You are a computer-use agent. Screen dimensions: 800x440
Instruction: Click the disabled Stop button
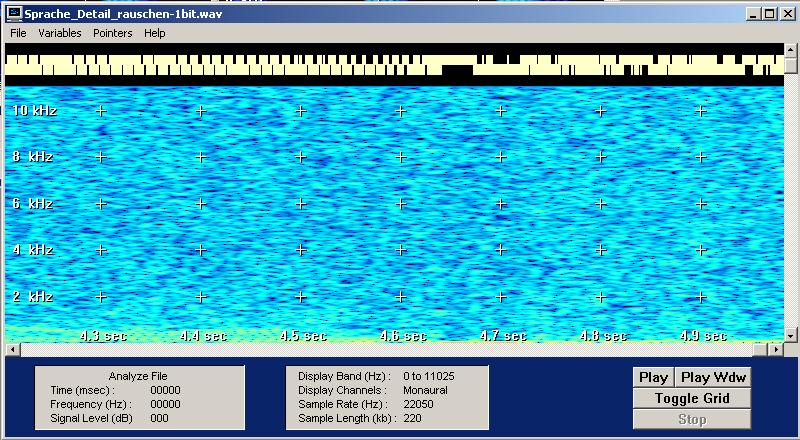coord(692,420)
